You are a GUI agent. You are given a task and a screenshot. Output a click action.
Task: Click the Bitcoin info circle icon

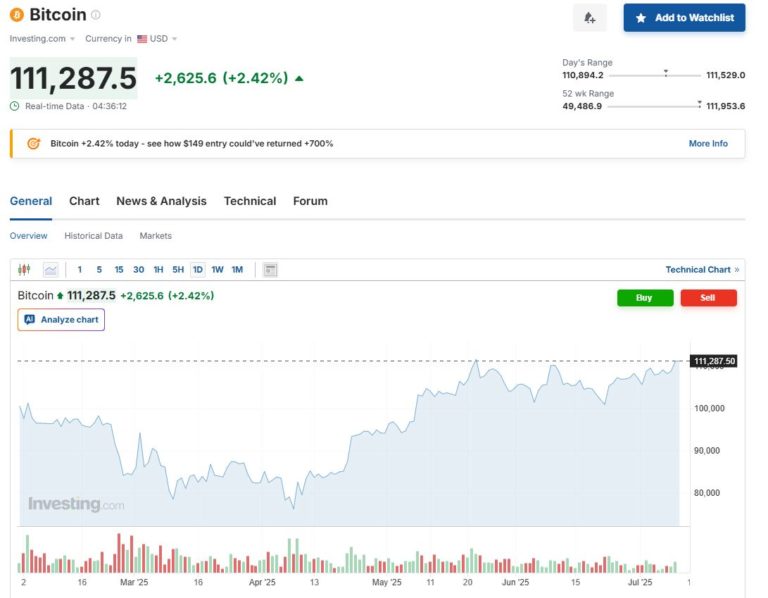(x=96, y=15)
